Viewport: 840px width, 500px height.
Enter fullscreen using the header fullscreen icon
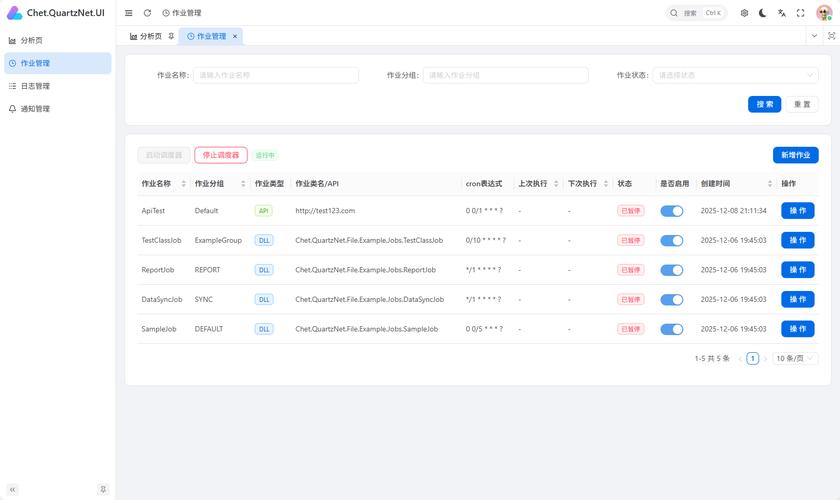800,13
